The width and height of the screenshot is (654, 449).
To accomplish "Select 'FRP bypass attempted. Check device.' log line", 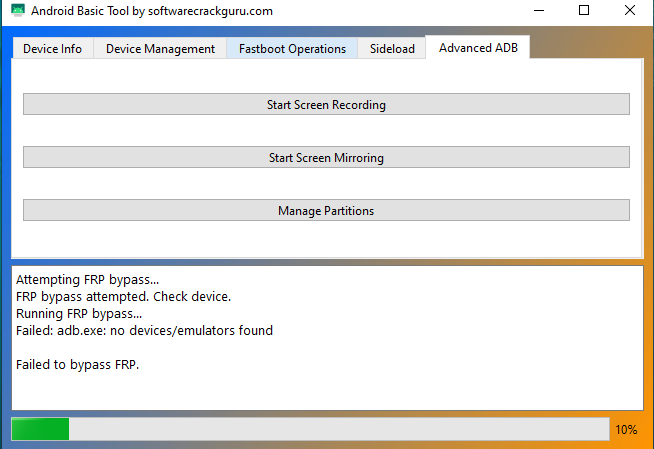I will 123,296.
